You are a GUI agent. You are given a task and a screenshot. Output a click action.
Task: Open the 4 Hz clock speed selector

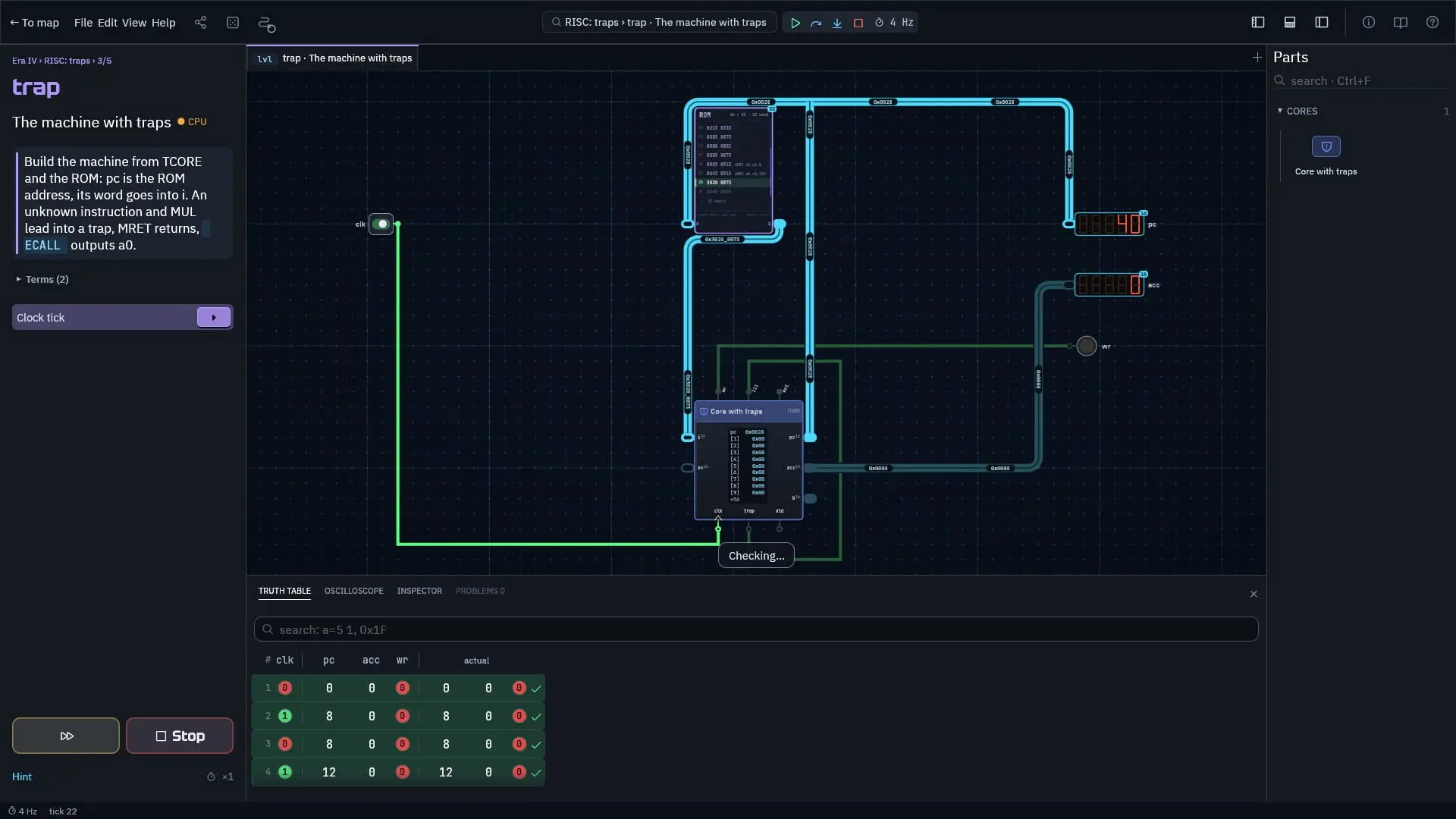click(x=894, y=23)
